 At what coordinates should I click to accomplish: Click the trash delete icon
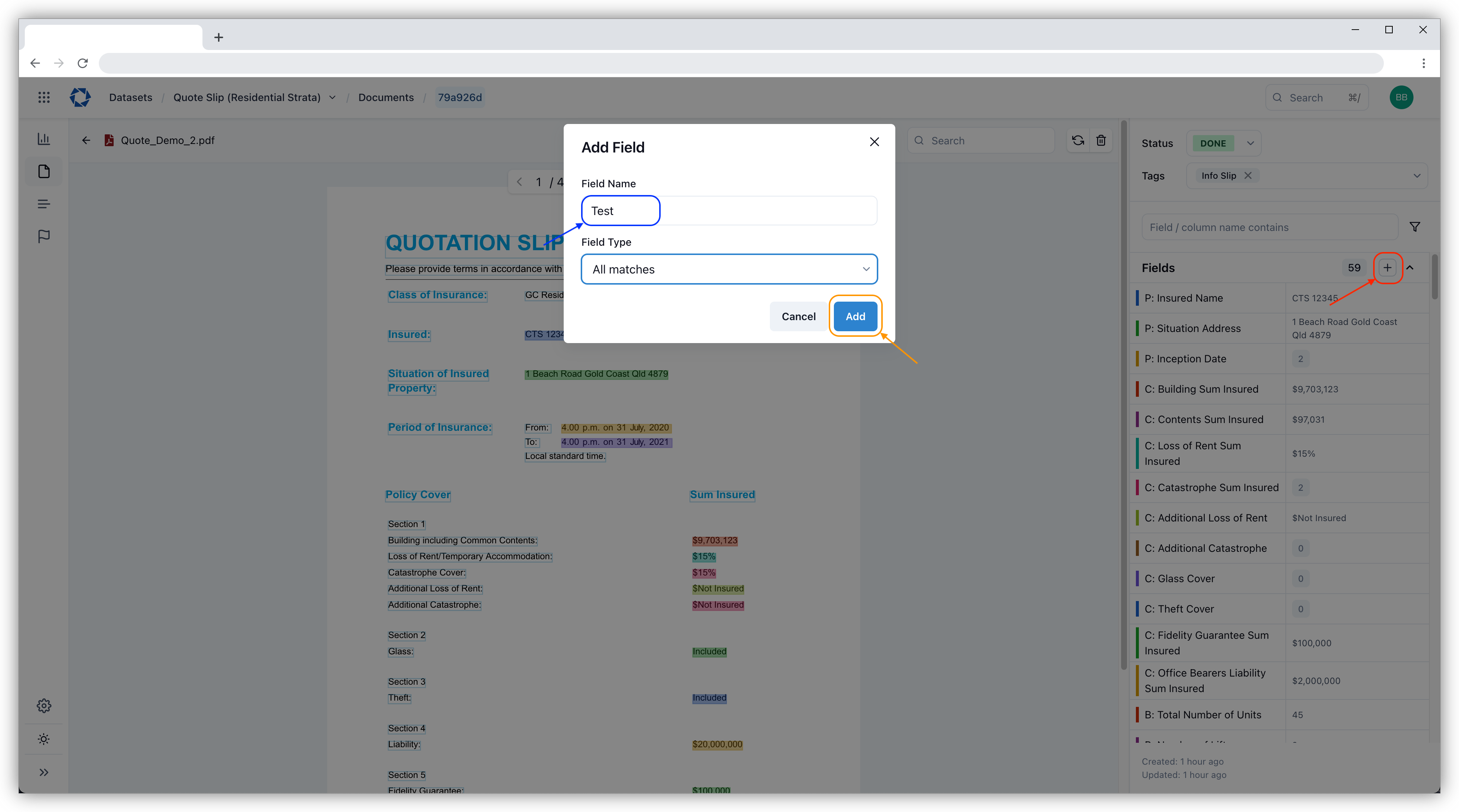1100,140
